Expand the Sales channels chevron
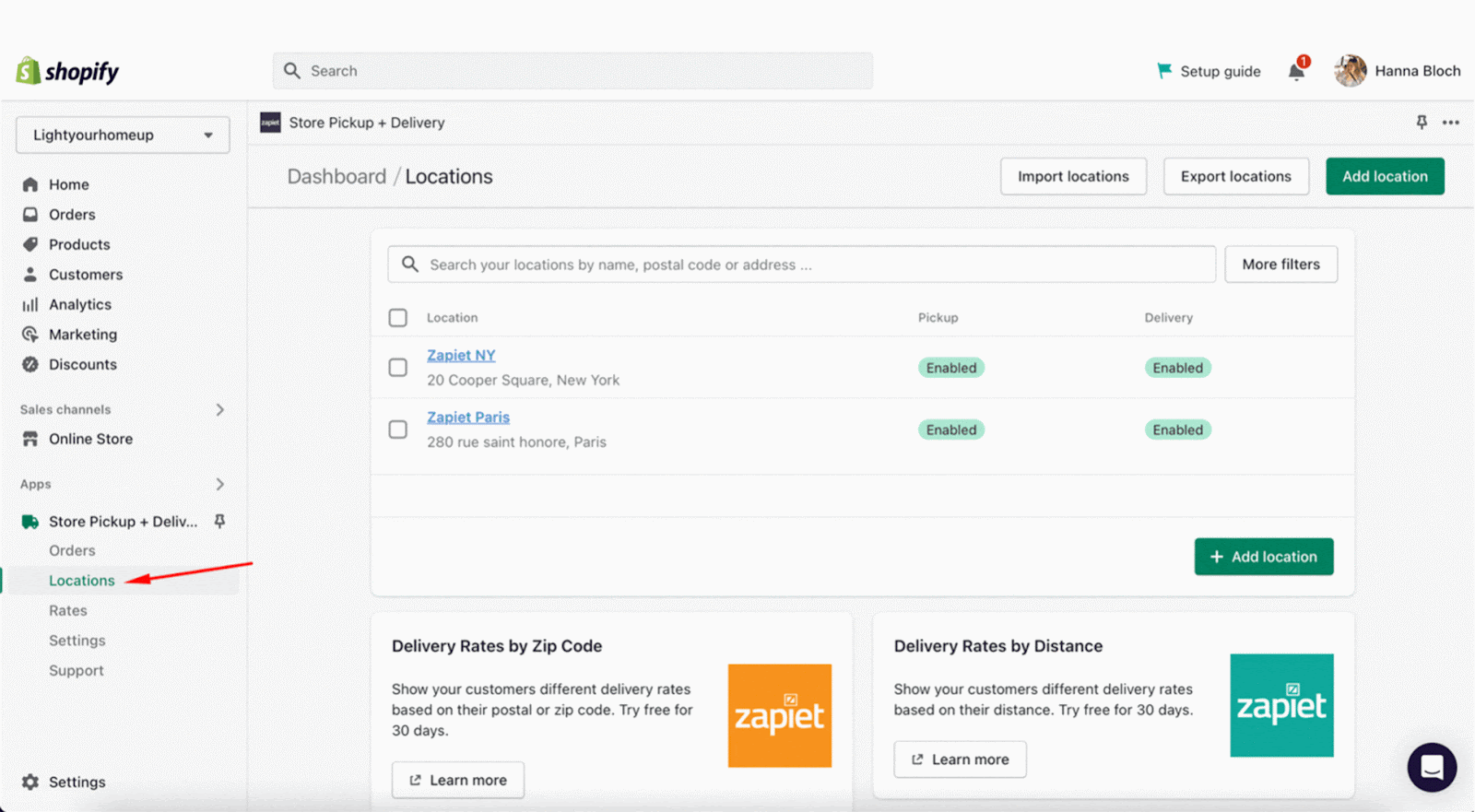The image size is (1475, 812). click(x=219, y=409)
